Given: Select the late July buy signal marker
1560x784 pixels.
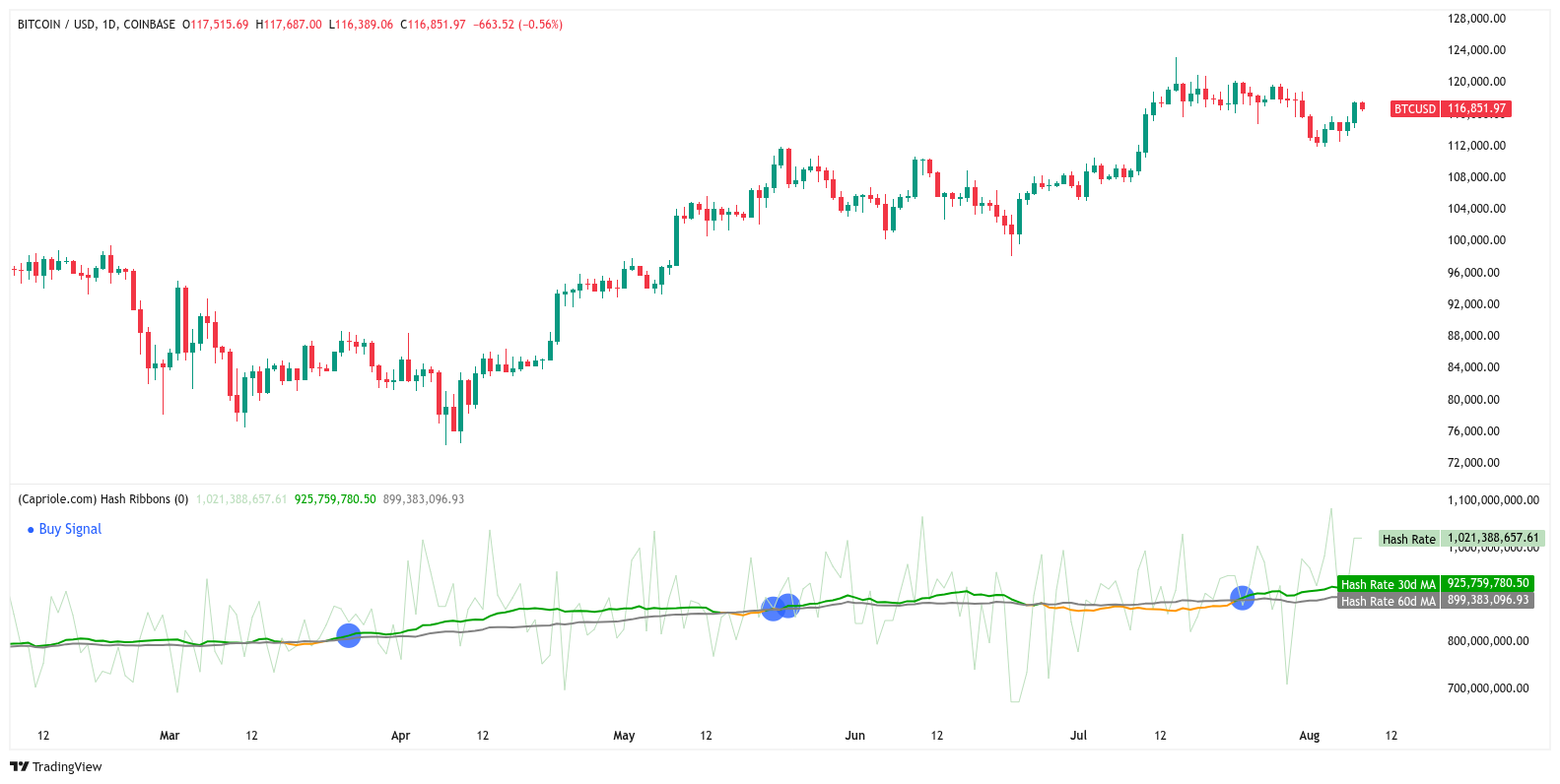Looking at the screenshot, I should click(1242, 597).
